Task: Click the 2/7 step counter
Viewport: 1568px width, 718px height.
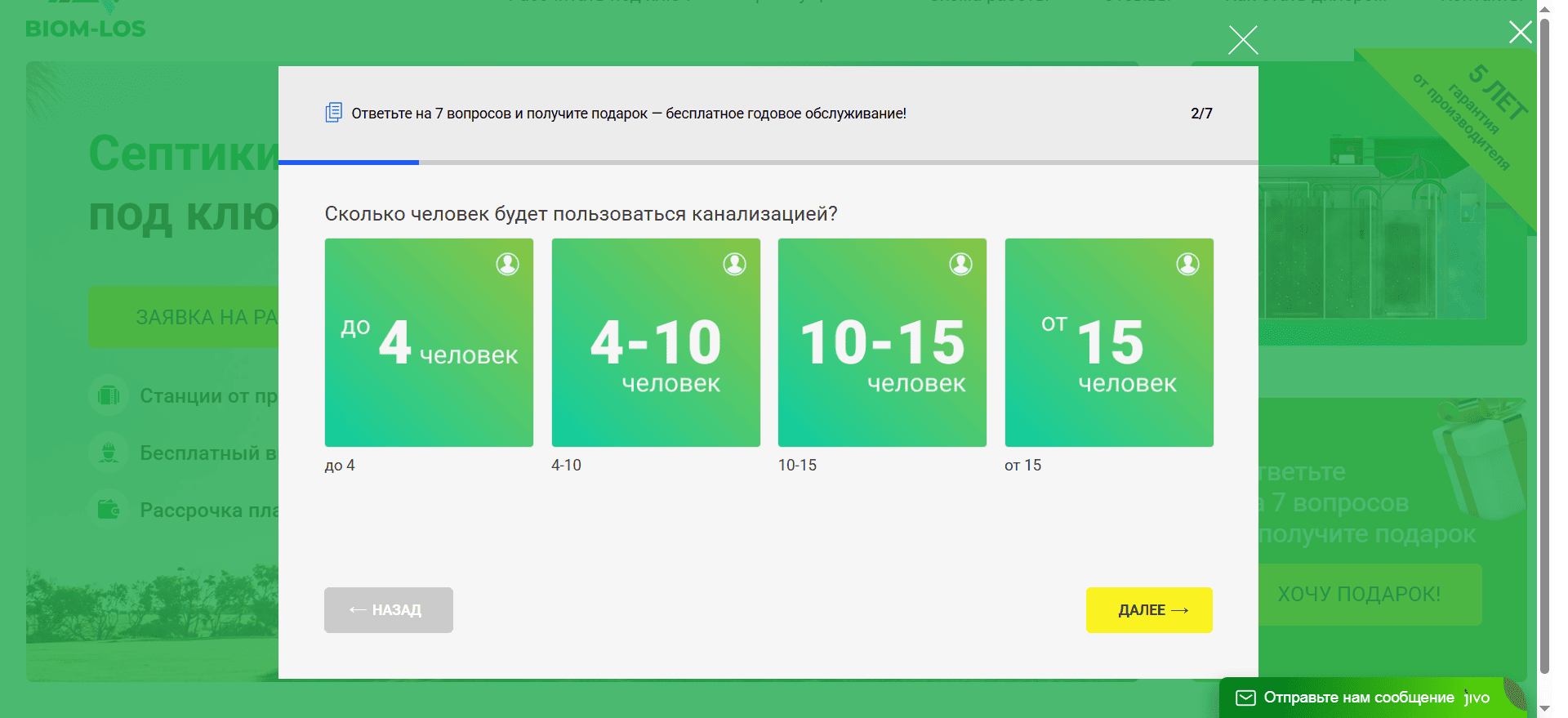Action: pos(1201,114)
